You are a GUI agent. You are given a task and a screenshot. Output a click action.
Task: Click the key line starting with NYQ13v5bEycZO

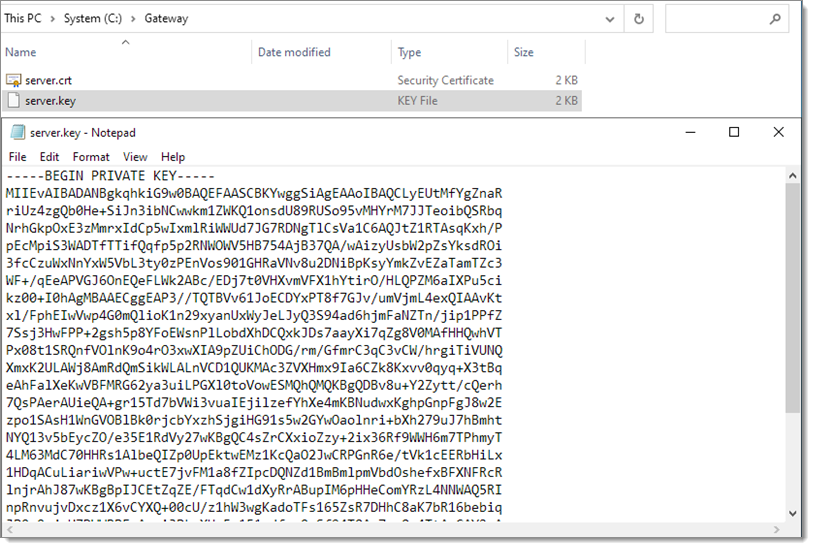tap(254, 438)
